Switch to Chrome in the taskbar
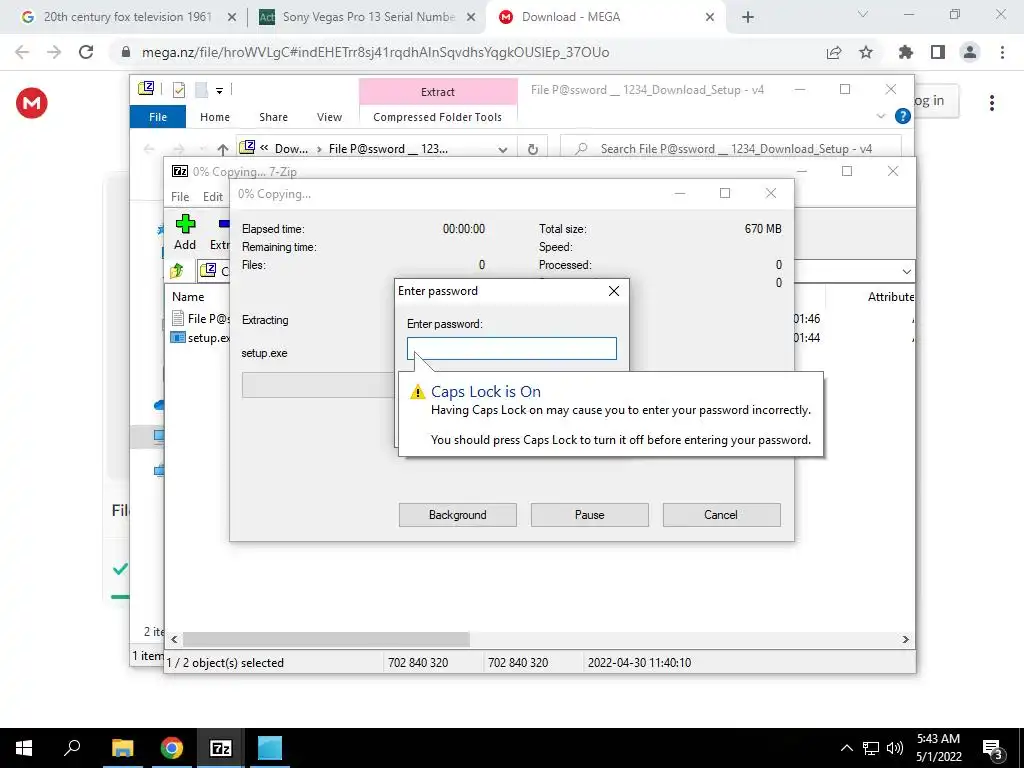This screenshot has height=768, width=1024. 172,748
